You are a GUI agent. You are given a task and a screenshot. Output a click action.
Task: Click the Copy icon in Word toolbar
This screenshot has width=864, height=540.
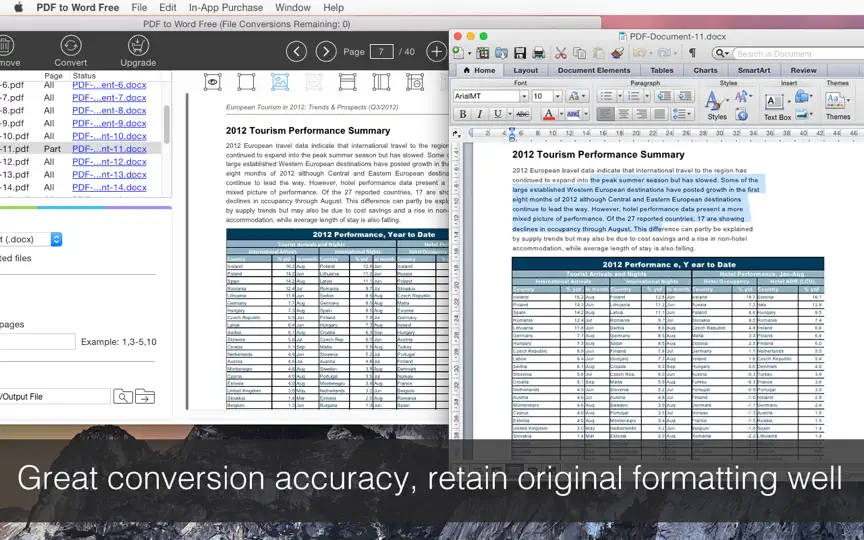point(580,53)
